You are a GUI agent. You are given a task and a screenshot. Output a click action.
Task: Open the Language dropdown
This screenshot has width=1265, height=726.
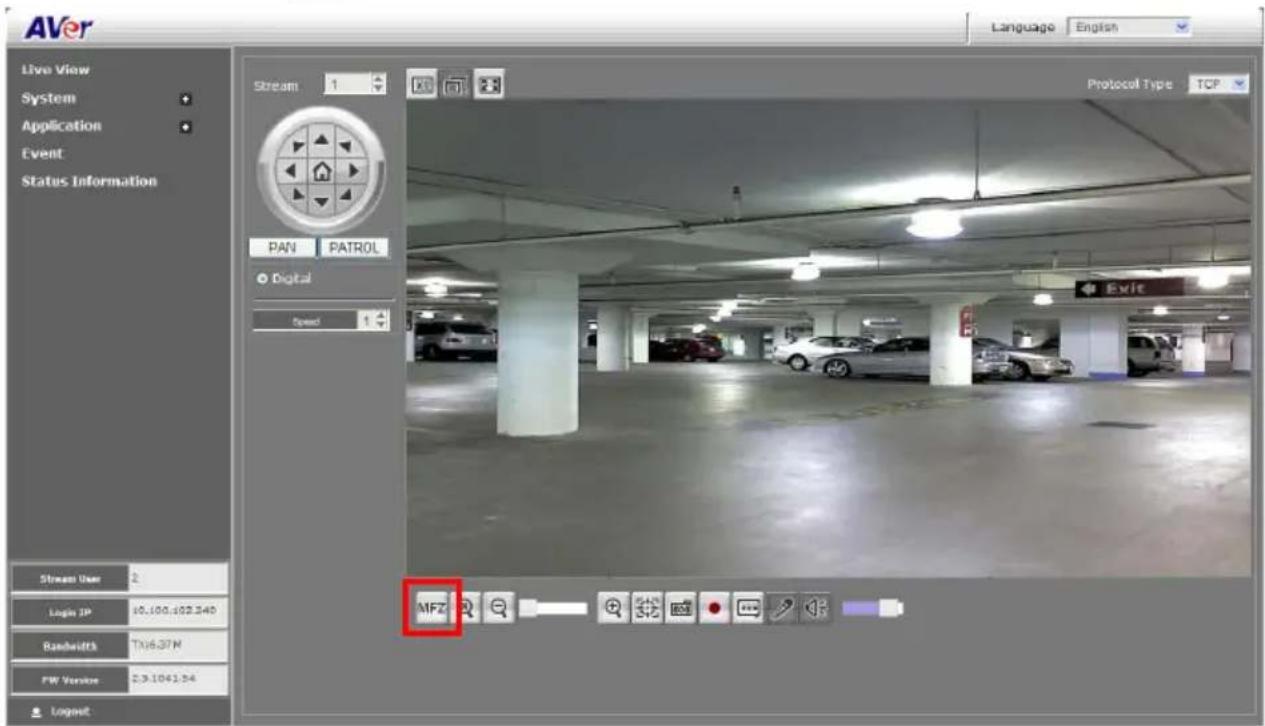pos(1130,28)
